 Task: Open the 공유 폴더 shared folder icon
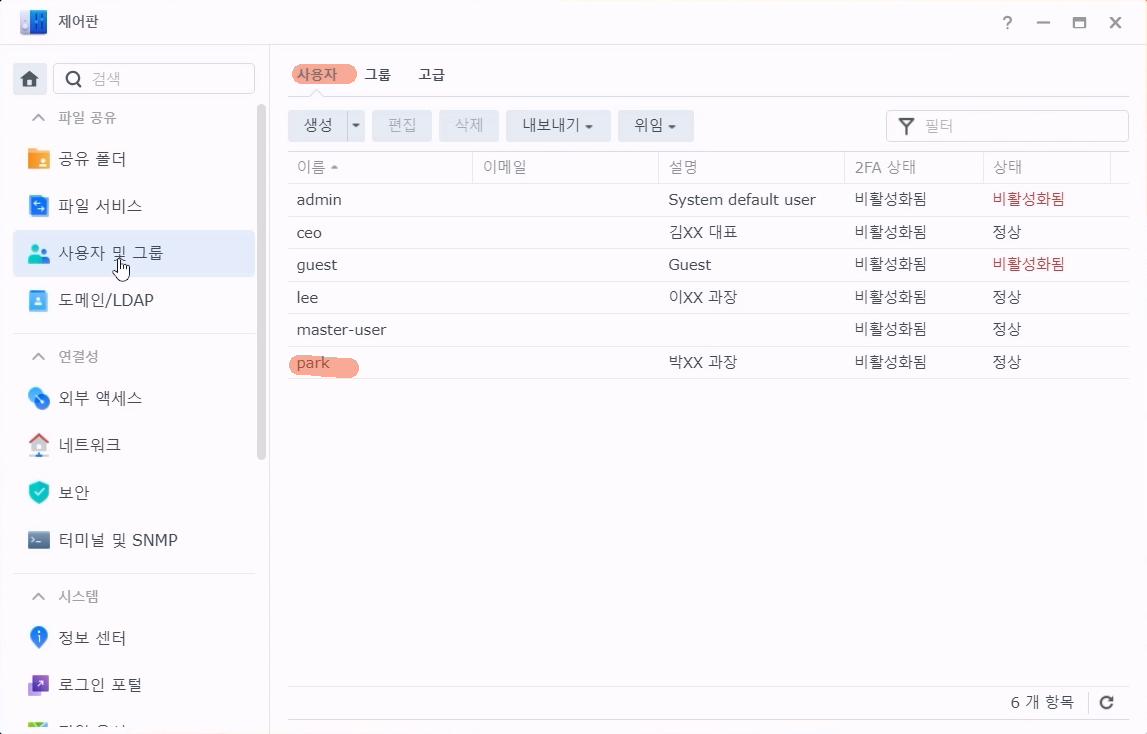[39, 159]
